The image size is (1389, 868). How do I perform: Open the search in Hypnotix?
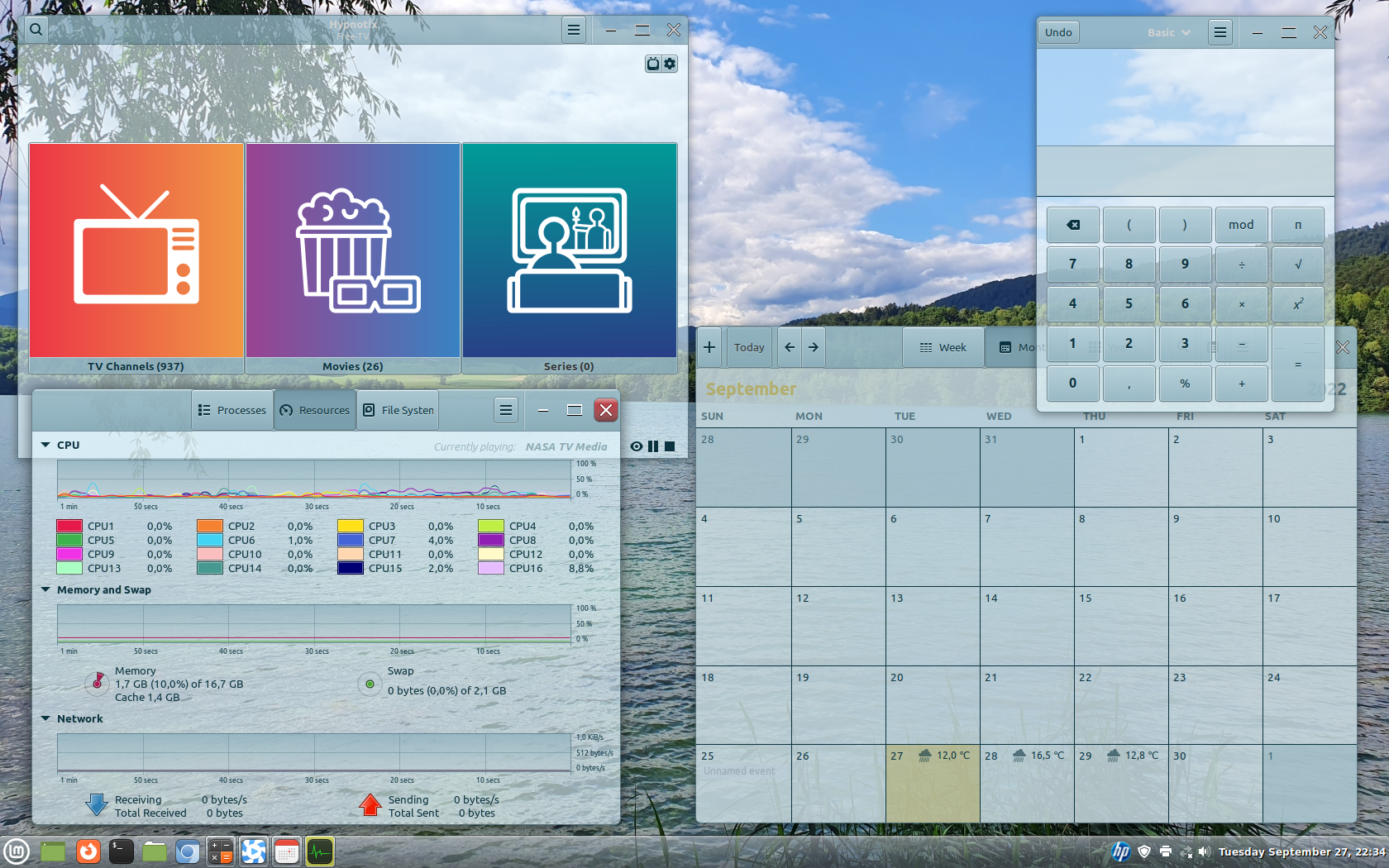36,31
